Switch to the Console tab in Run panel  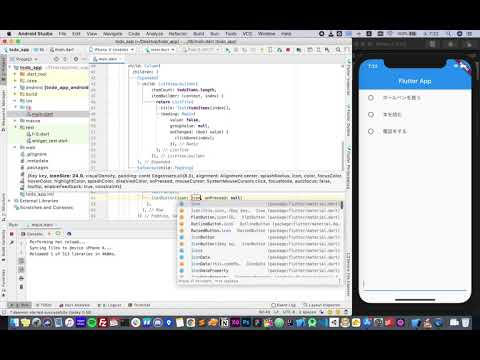click(x=32, y=234)
